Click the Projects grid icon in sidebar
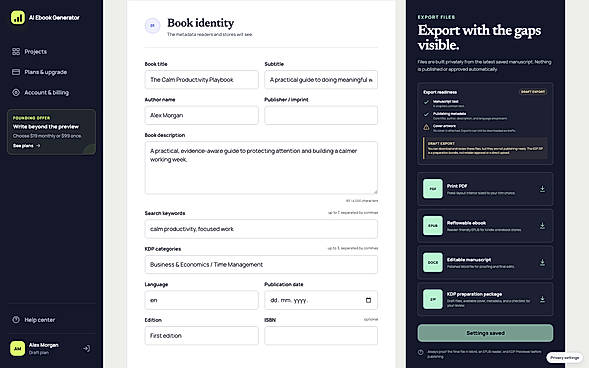Image resolution: width=589 pixels, height=368 pixels. [16, 51]
